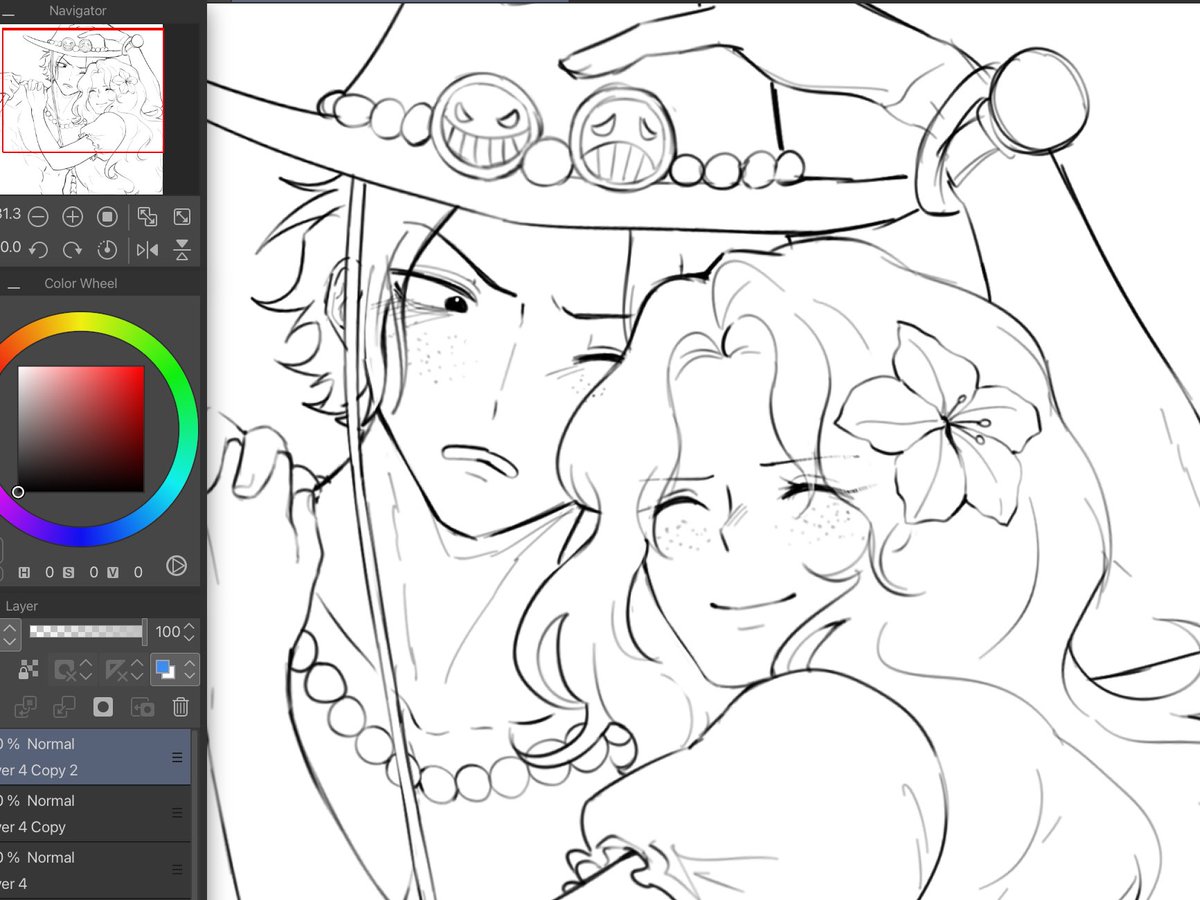Click the 'Normal' text on Layer 4
The height and width of the screenshot is (900, 1200).
point(51,858)
